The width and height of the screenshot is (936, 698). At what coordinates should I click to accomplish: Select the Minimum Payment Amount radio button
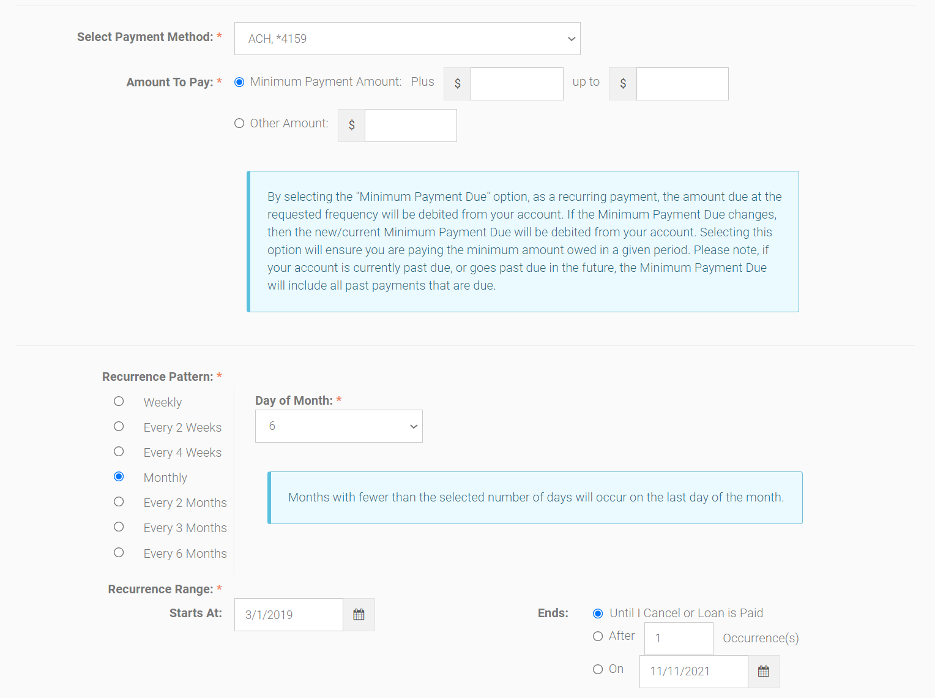[x=239, y=82]
